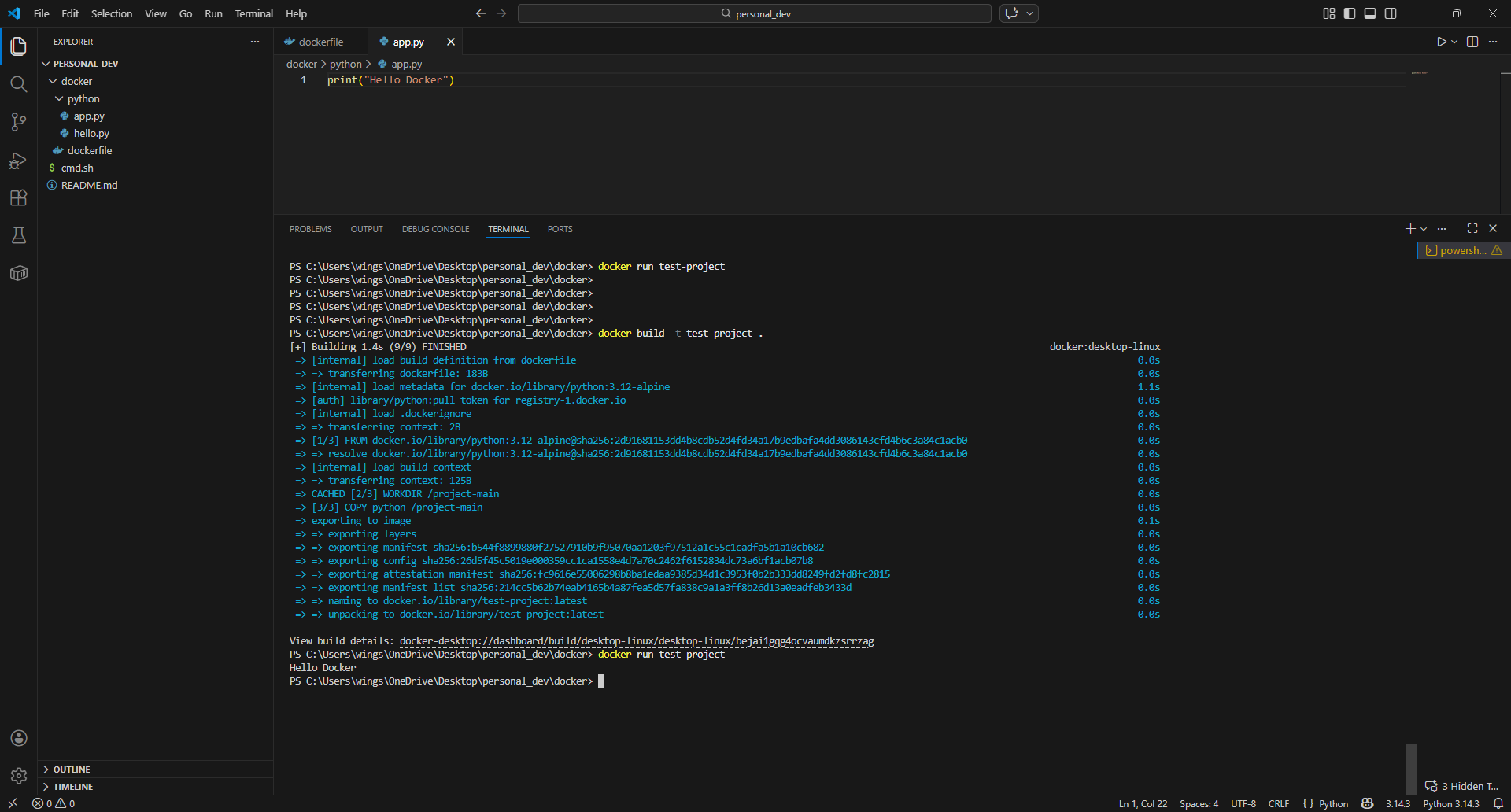Click the Run Python File play button
Image resolution: width=1511 pixels, height=812 pixels.
click(x=1441, y=42)
